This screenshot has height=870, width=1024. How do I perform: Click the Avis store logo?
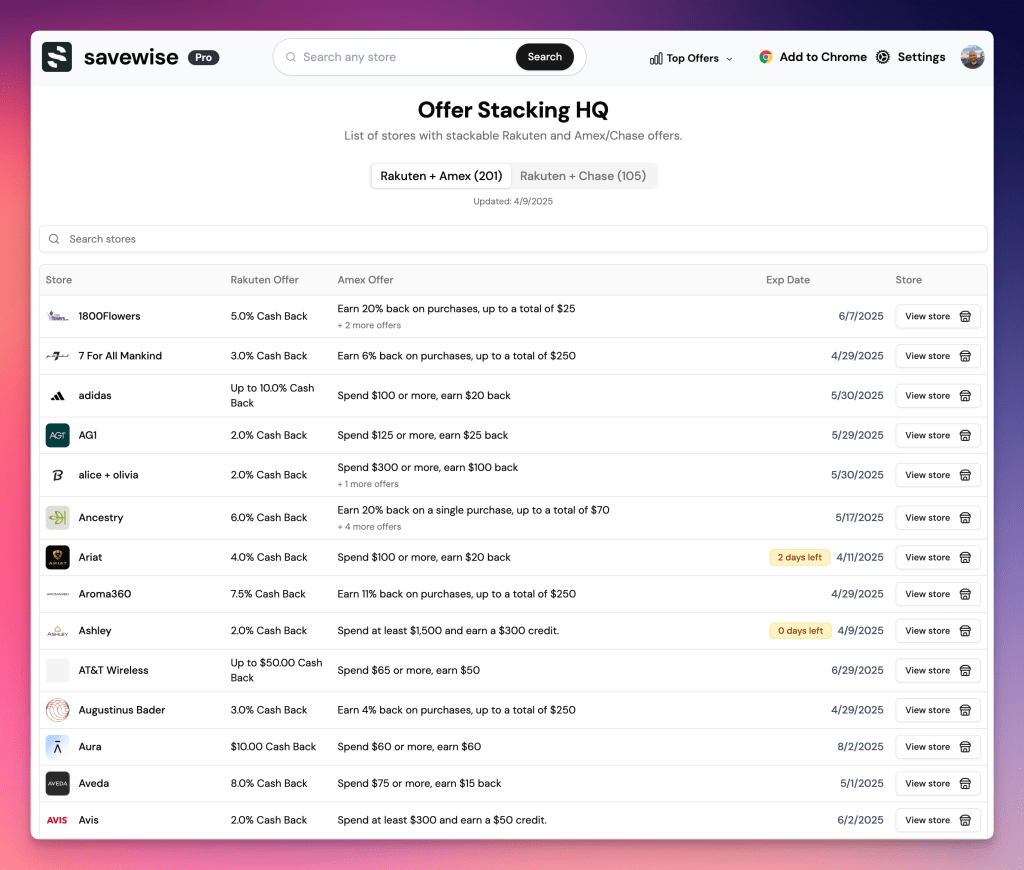pyautogui.click(x=57, y=820)
